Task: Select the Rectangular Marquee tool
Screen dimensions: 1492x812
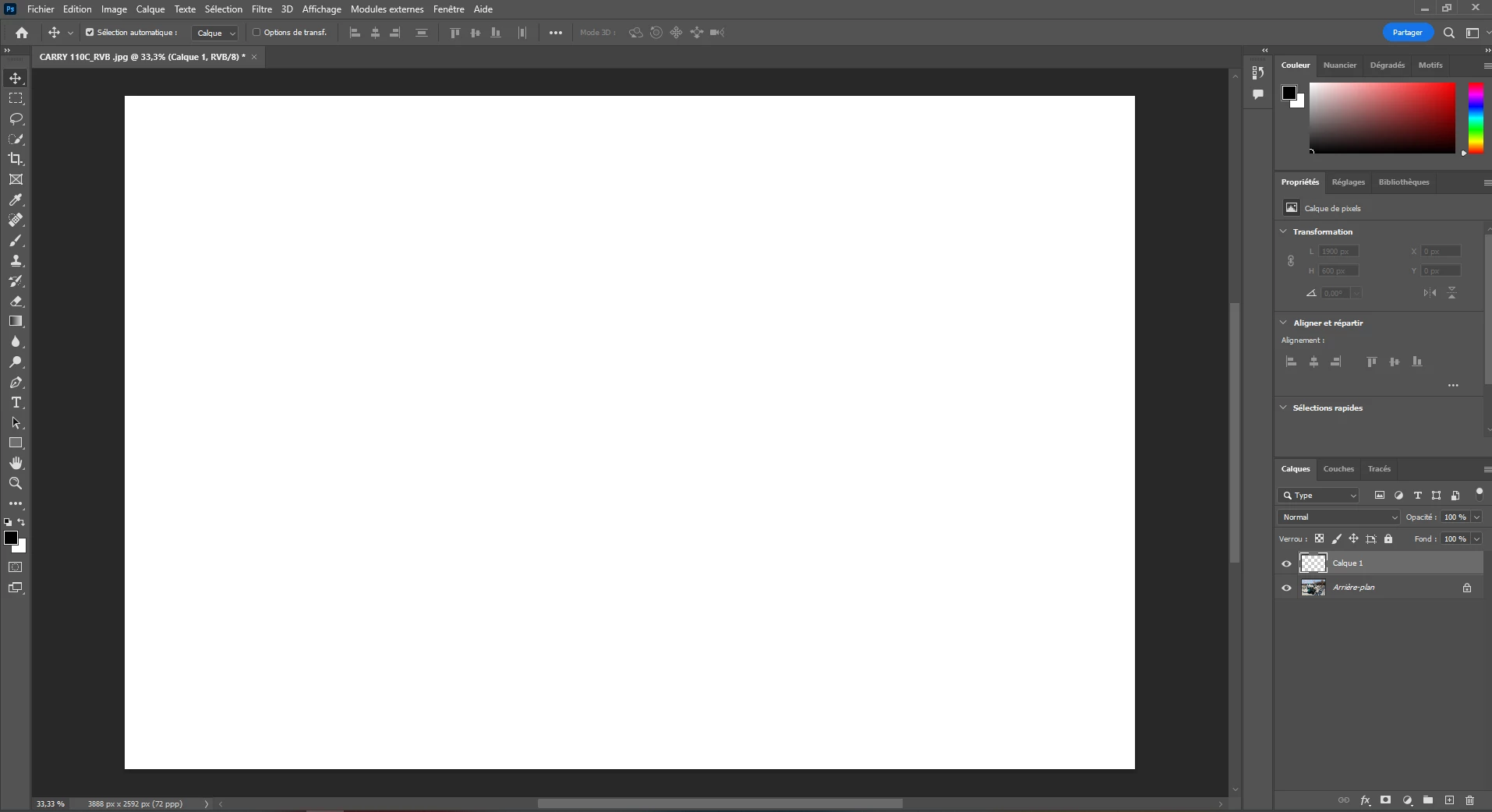Action: pos(16,98)
